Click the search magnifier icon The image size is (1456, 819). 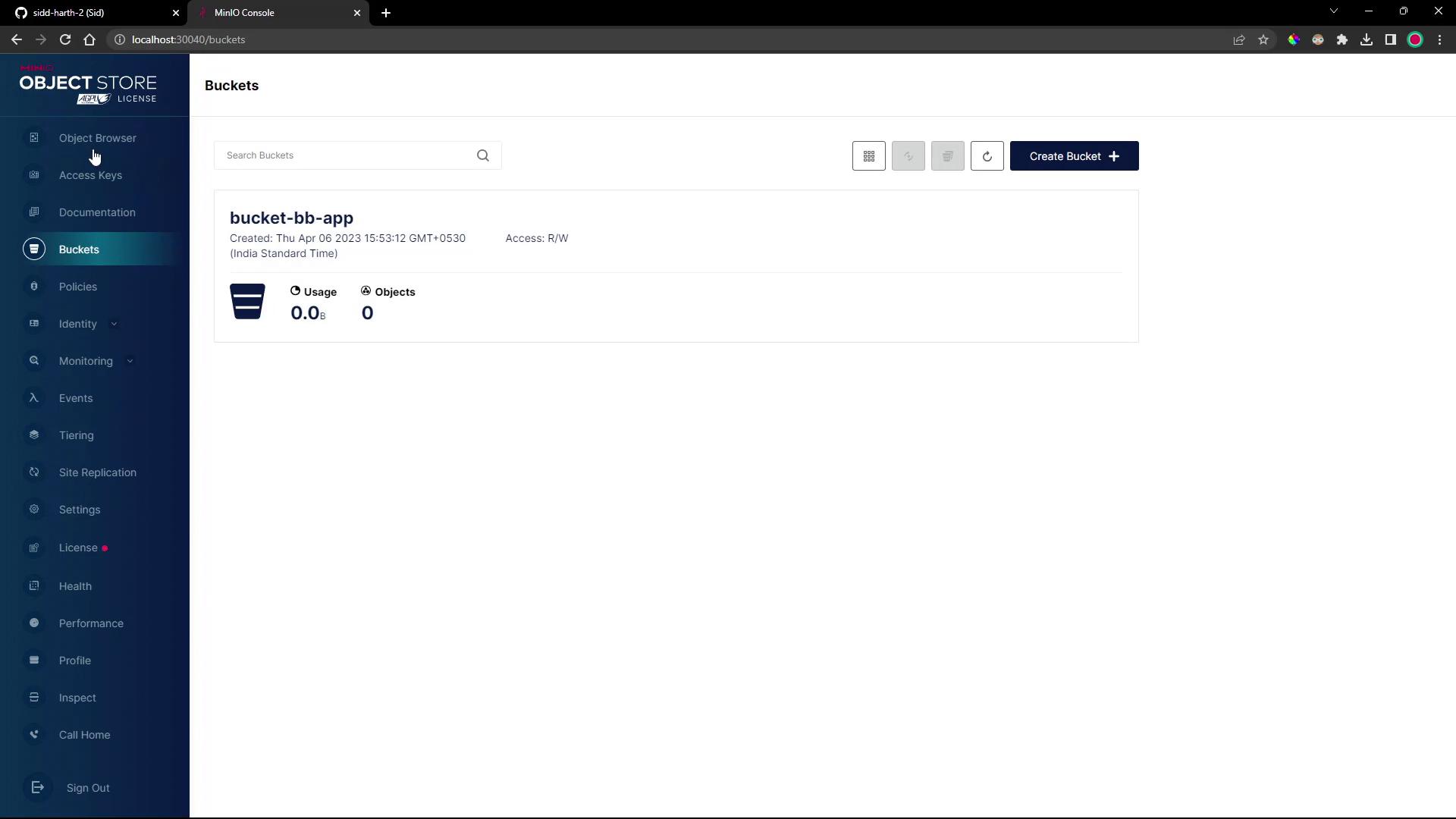pos(483,155)
